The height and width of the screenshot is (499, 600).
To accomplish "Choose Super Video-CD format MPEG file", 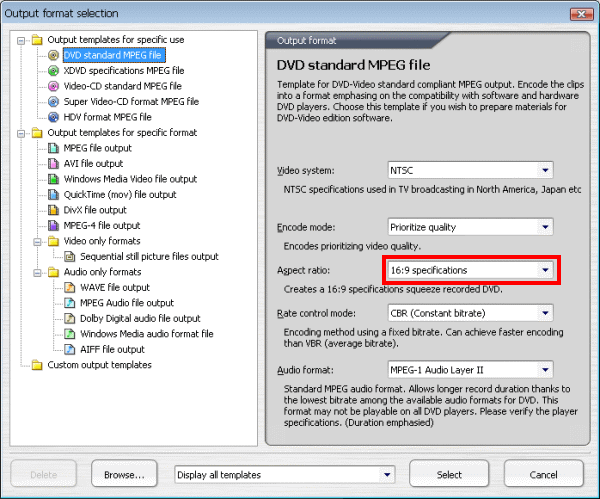I will tap(131, 101).
